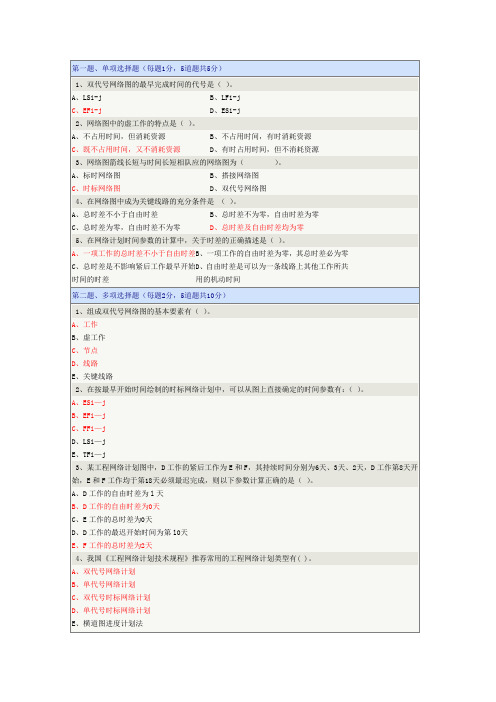
Task: Select red option A. 双代号网络计划
Action: (x=103, y=571)
